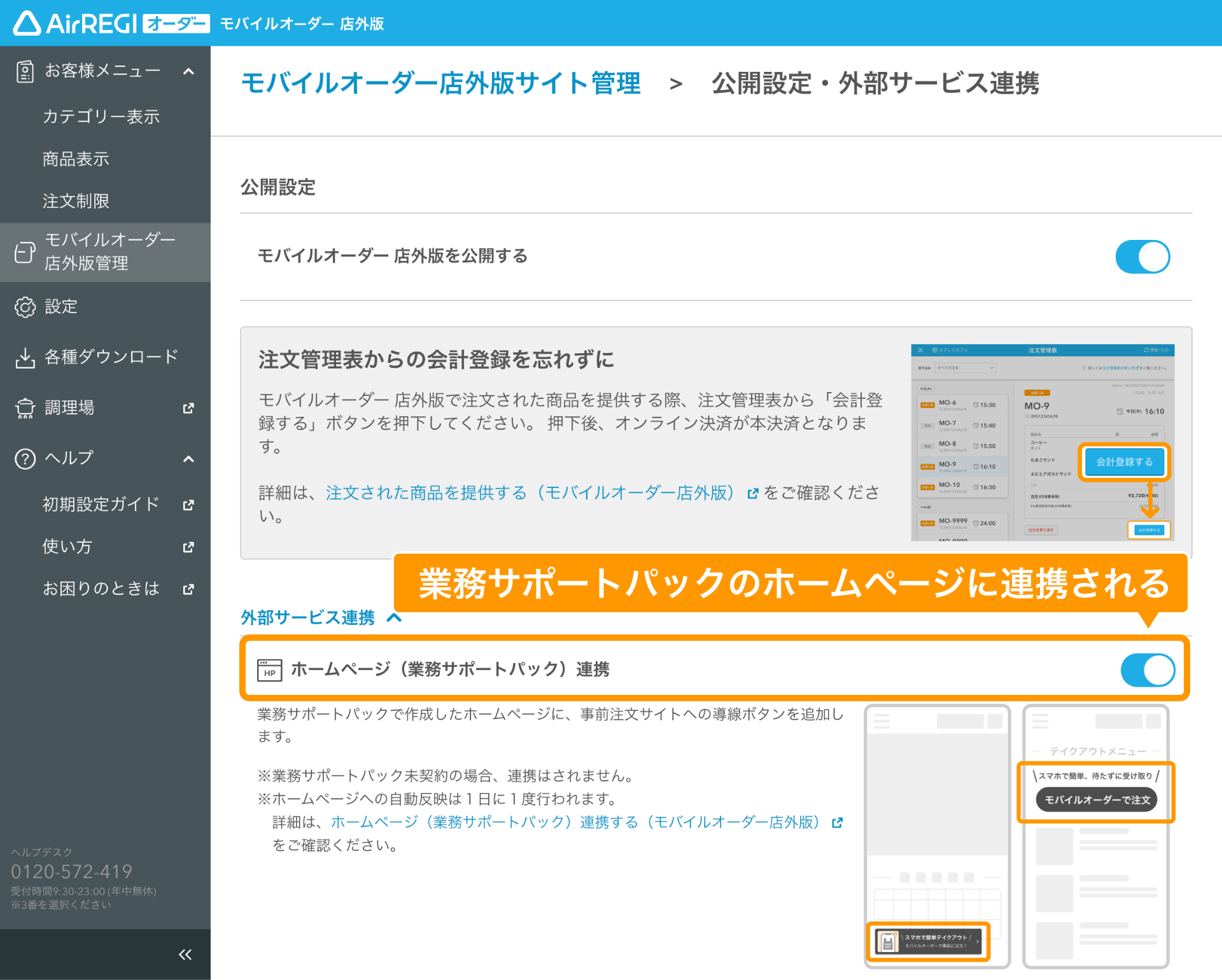Select モバイルオーダー店外版管理 in sidebar
Viewport: 1222px width, 980px height.
[x=105, y=252]
